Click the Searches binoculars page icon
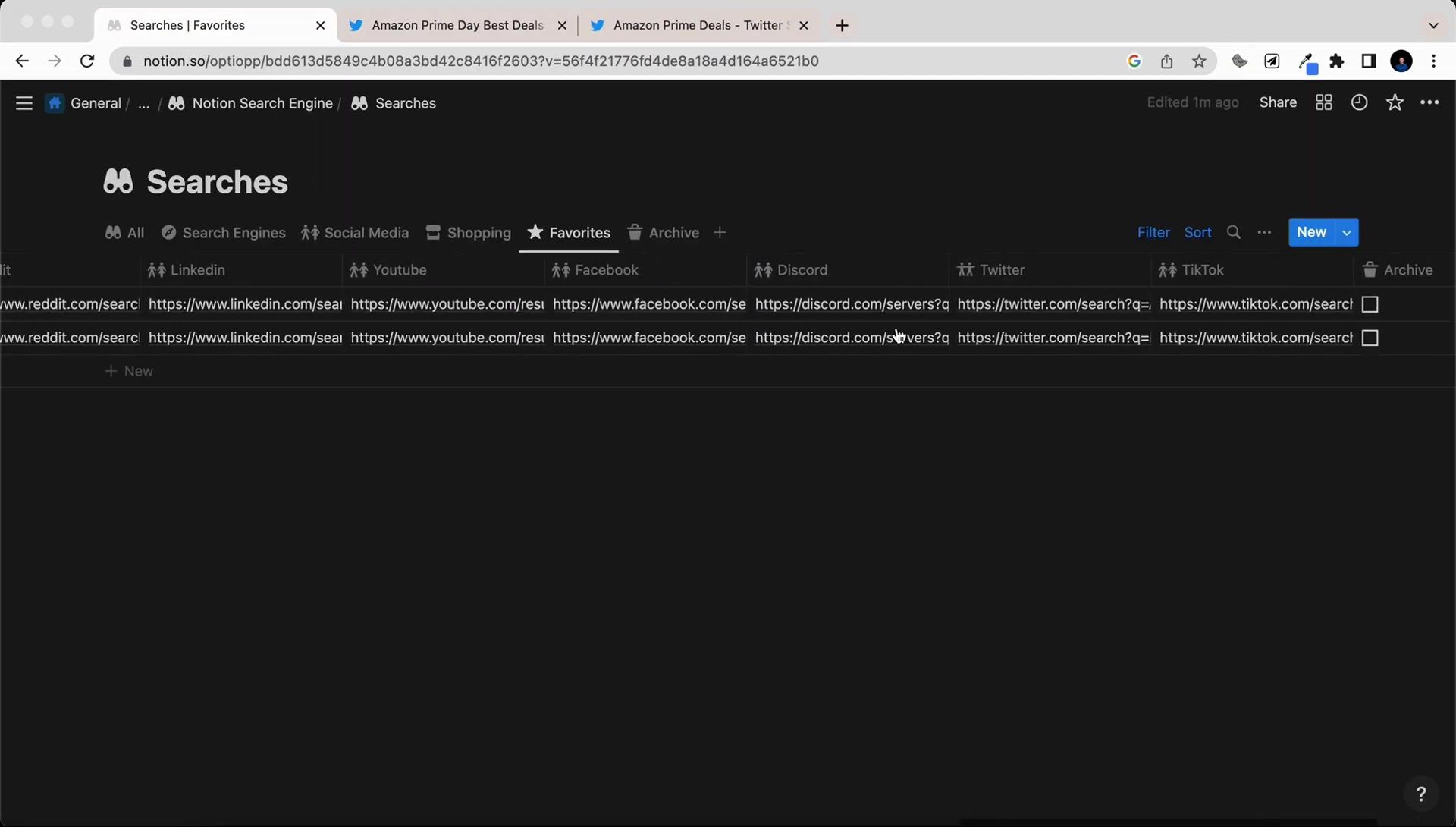 pyautogui.click(x=118, y=181)
